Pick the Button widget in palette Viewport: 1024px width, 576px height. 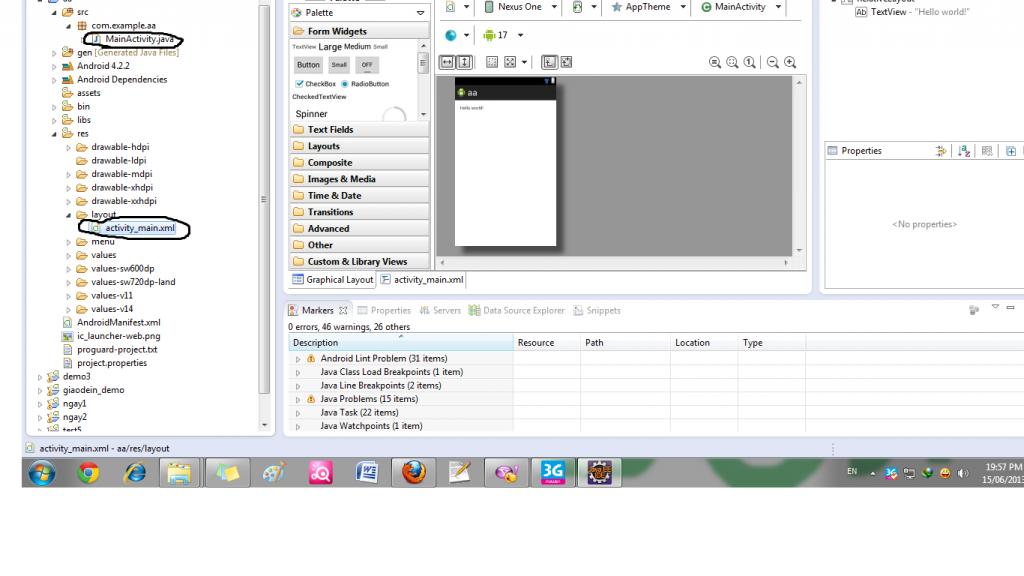(308, 65)
